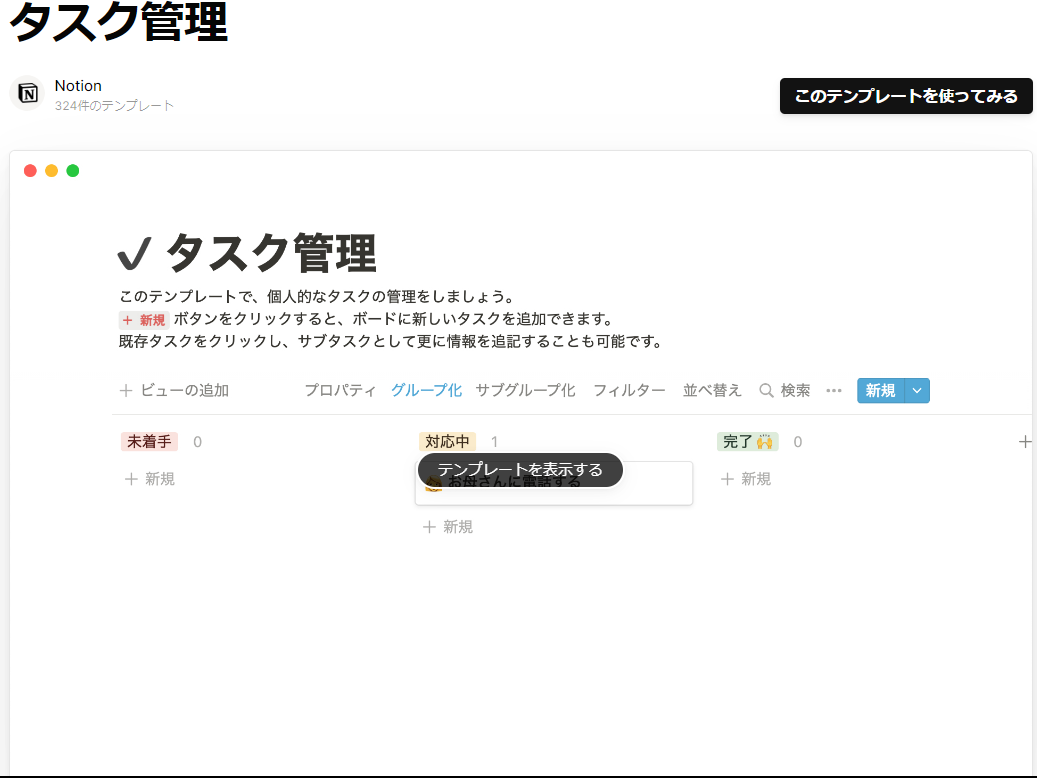Open the グループ化 grouping options
This screenshot has width=1037, height=779.
426,391
